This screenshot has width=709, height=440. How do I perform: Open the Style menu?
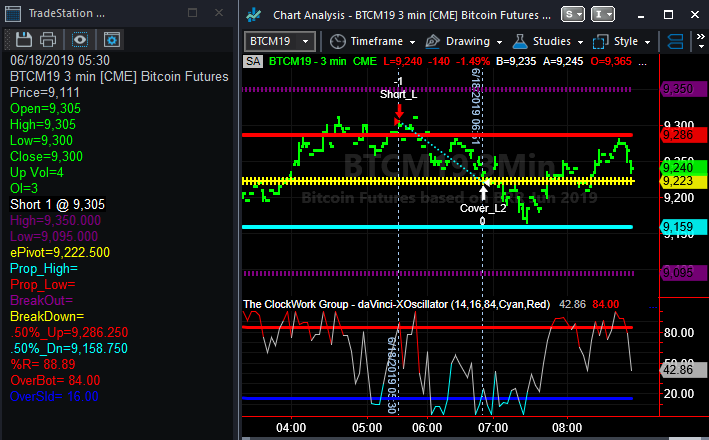coord(622,42)
